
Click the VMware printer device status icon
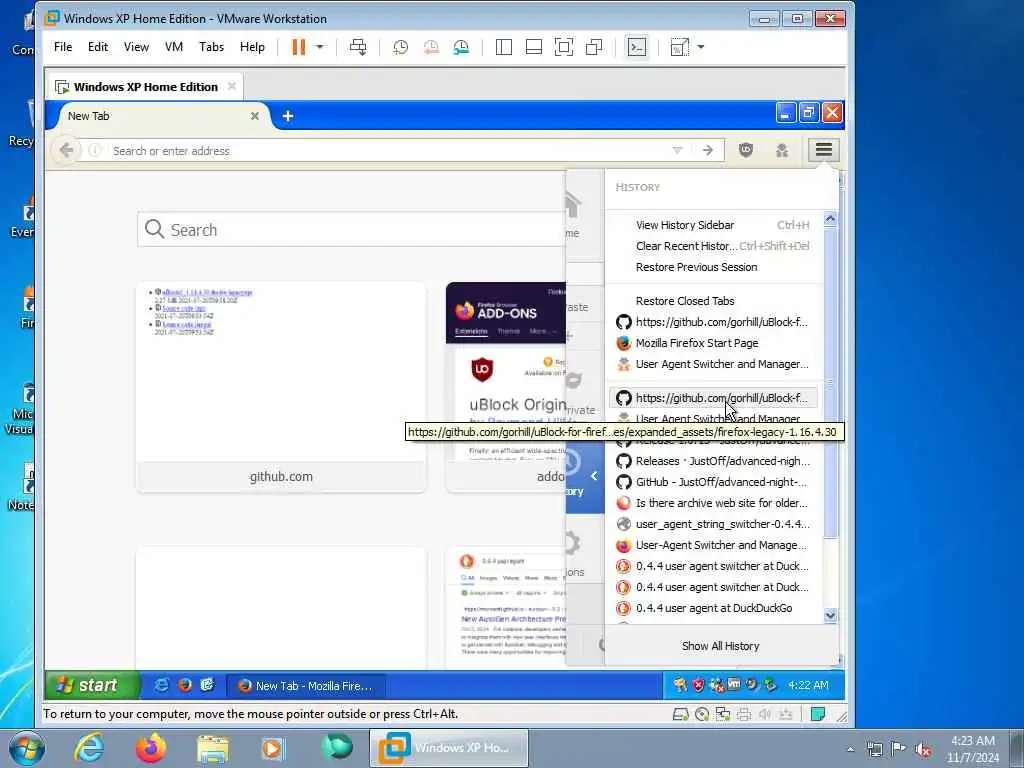click(x=743, y=714)
